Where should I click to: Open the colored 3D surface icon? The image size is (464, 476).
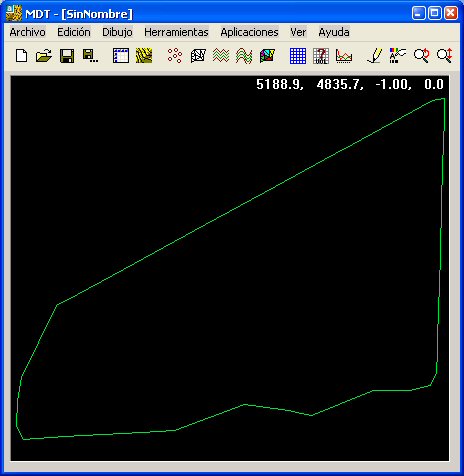[x=267, y=56]
